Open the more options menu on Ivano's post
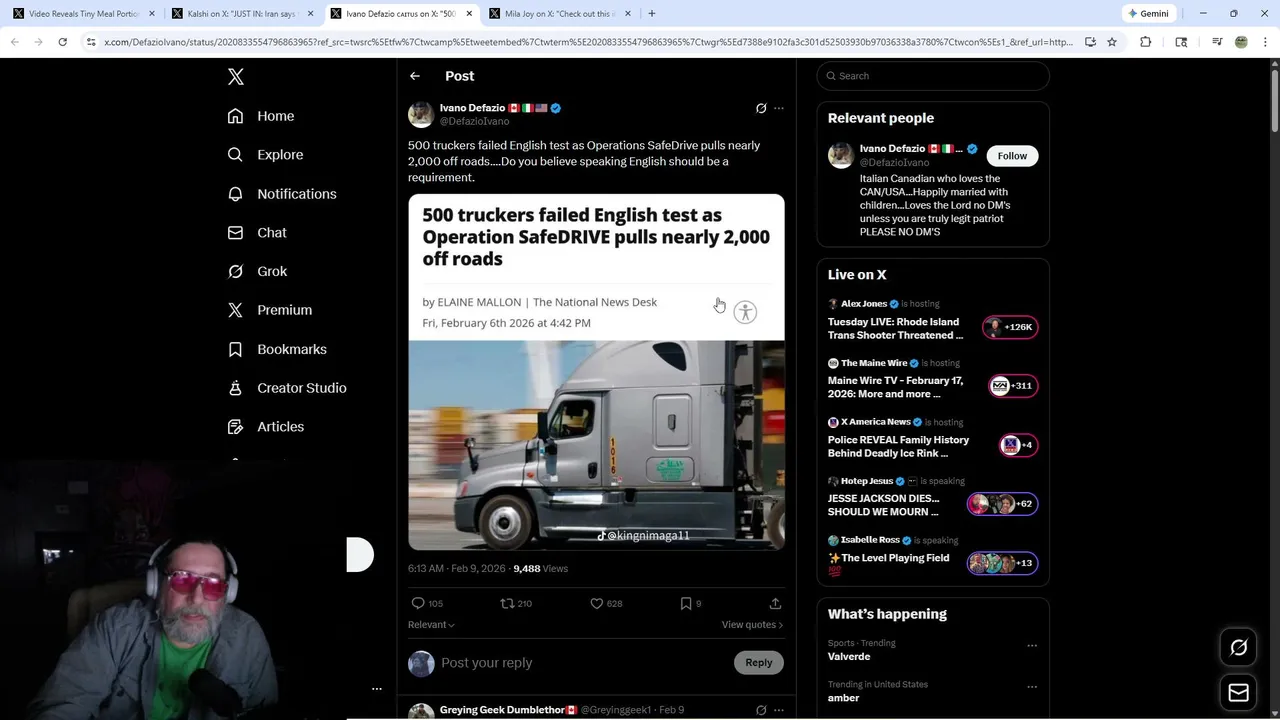The image size is (1280, 720). point(779,108)
